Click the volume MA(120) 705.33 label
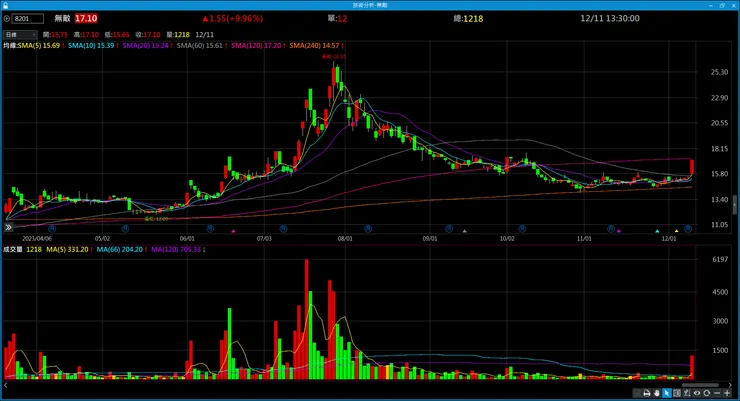This screenshot has width=740, height=401. pyautogui.click(x=178, y=250)
